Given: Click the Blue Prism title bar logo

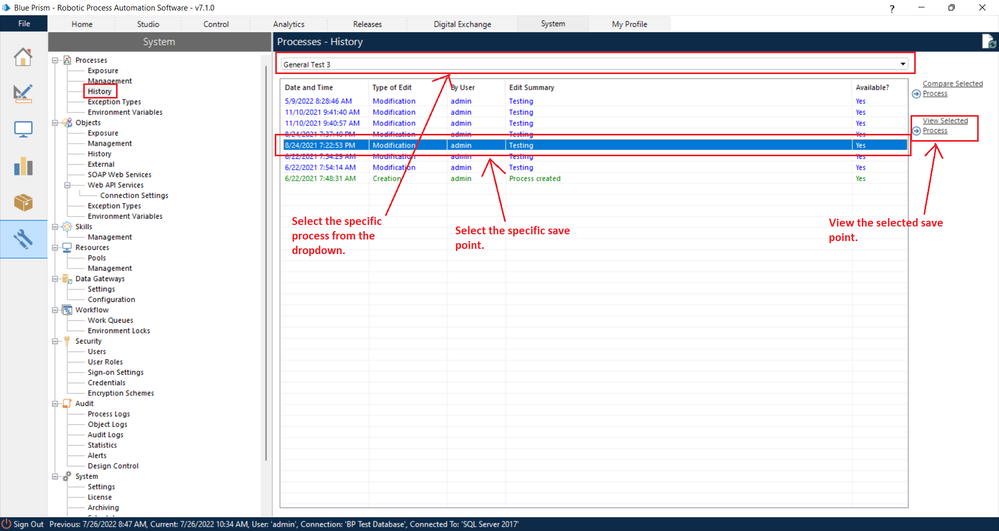Looking at the screenshot, I should coord(6,8).
